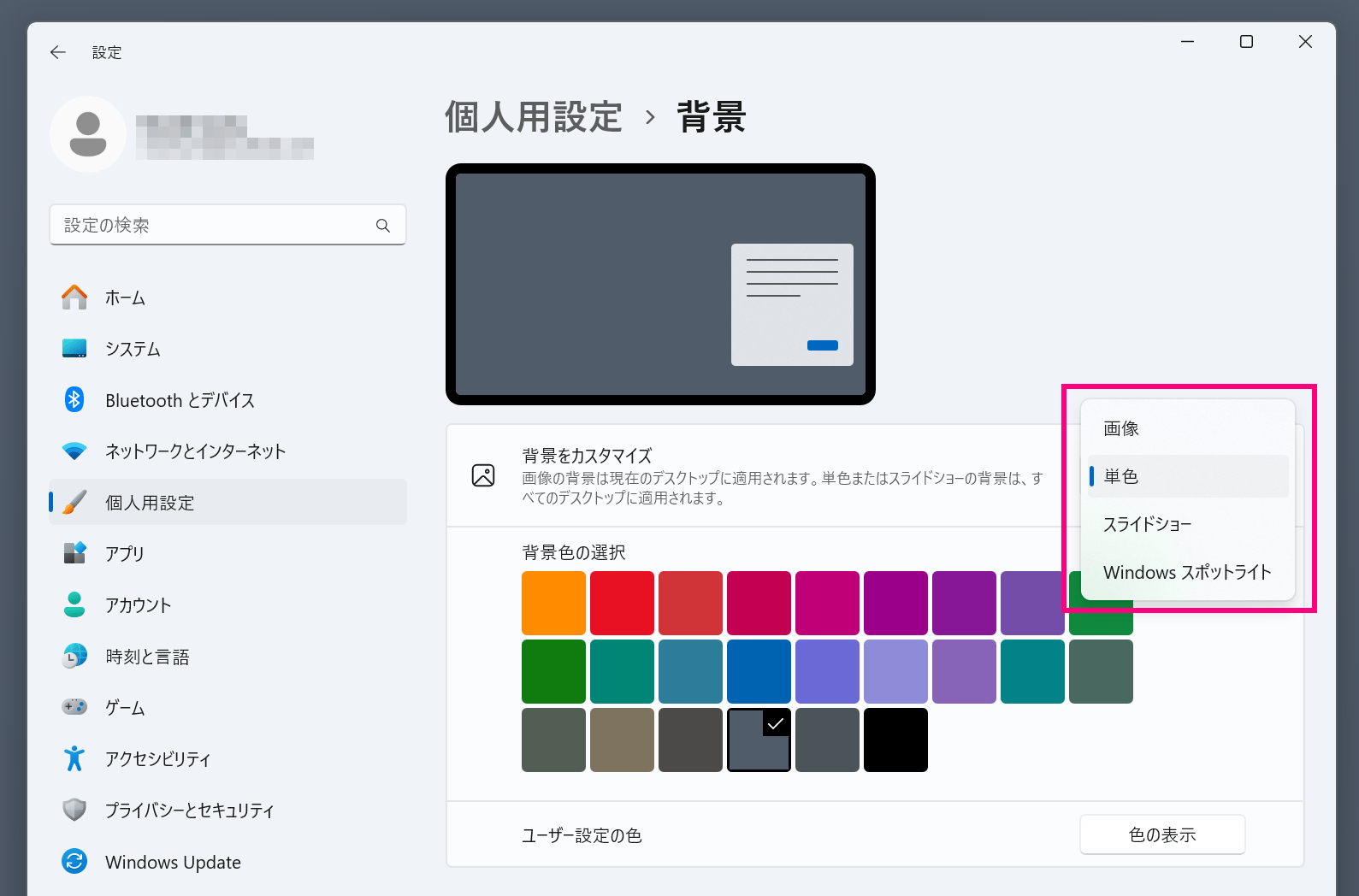
Task: Click the 色の表示 button
Action: pos(1161,834)
